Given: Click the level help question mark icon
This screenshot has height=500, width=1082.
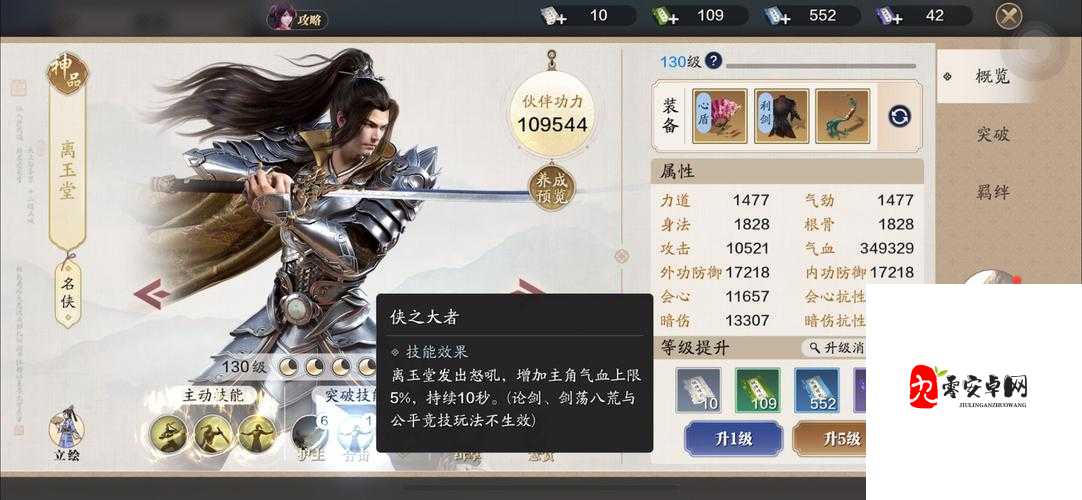Looking at the screenshot, I should click(x=714, y=61).
